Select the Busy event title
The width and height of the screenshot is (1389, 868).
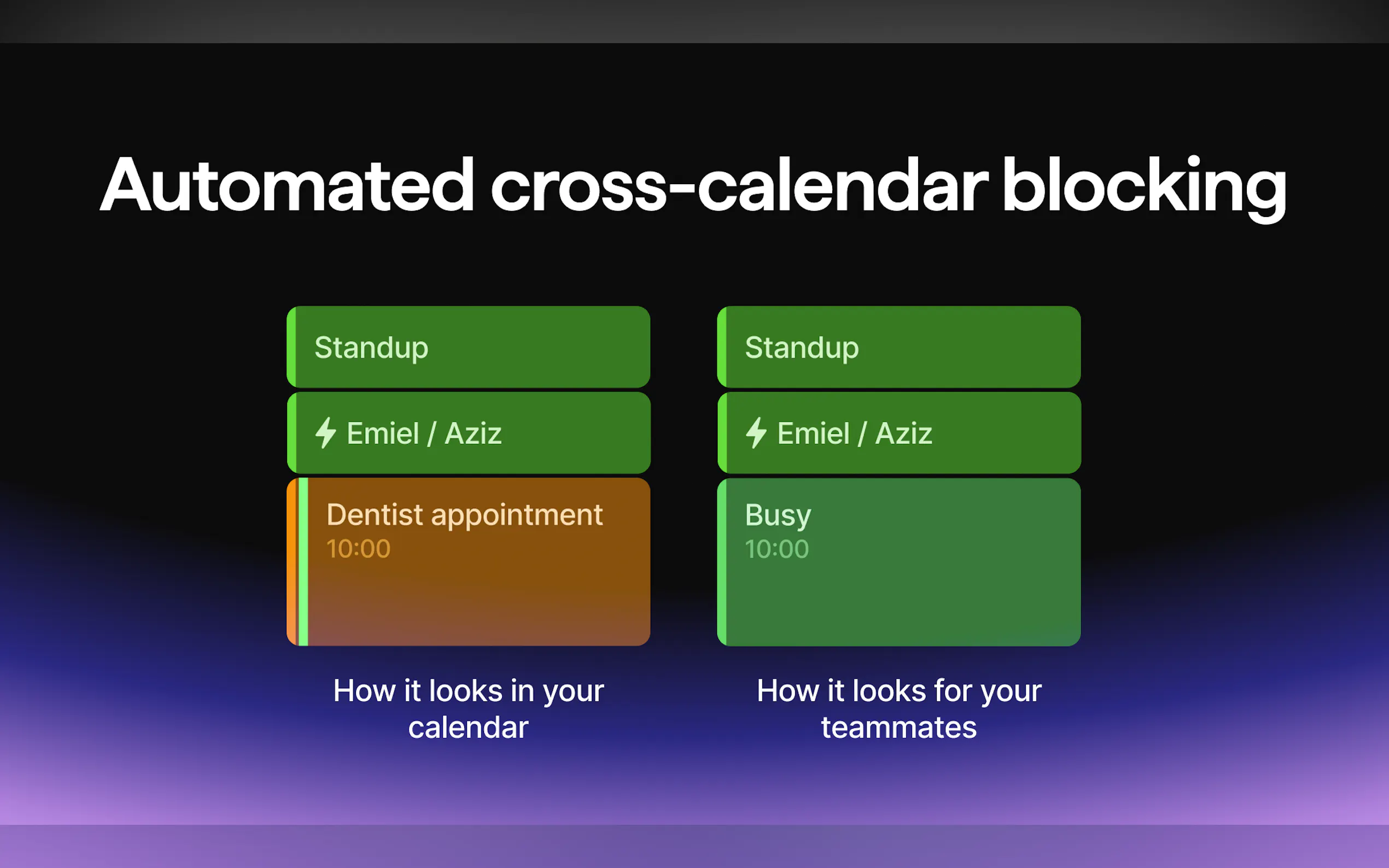click(778, 515)
